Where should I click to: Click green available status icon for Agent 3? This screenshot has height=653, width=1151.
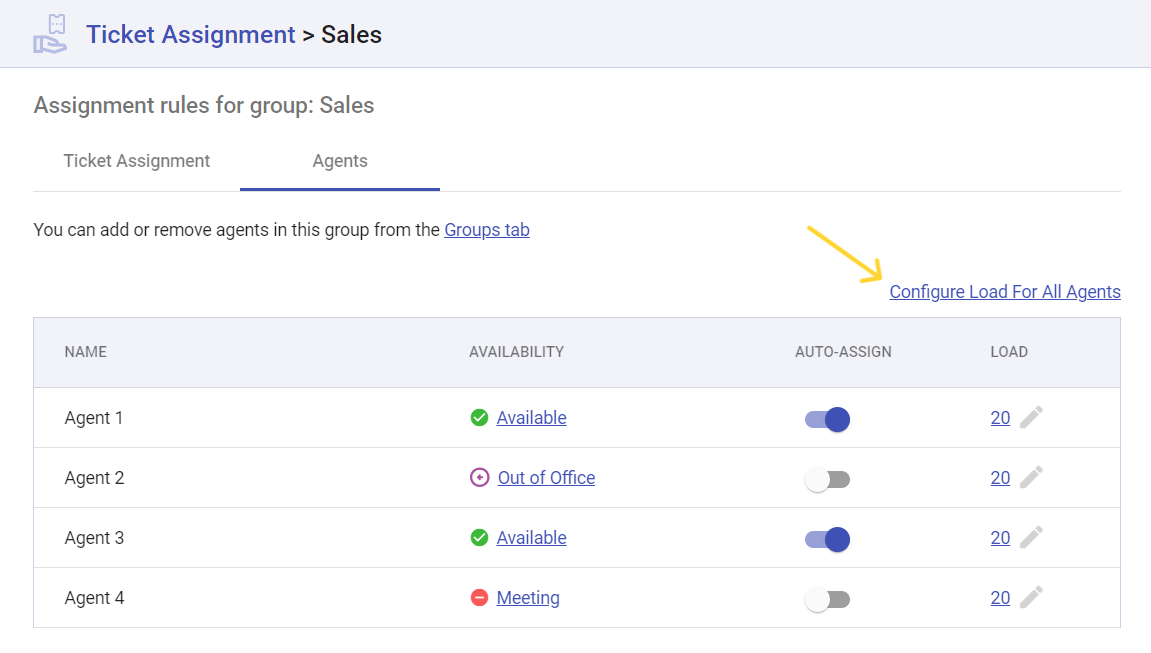479,538
